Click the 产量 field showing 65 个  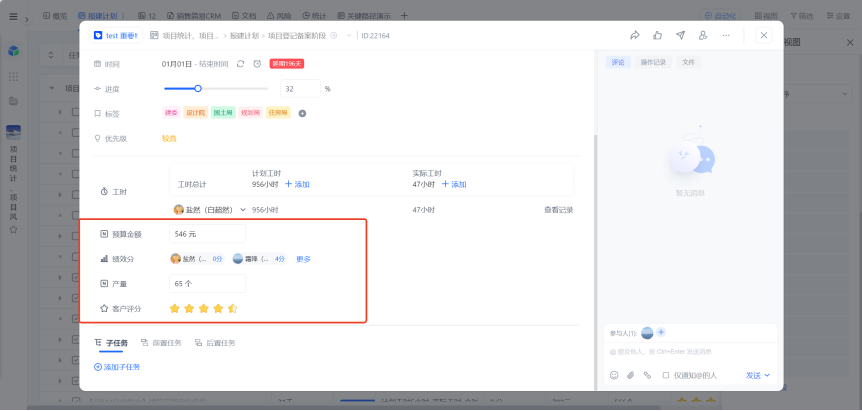(207, 284)
